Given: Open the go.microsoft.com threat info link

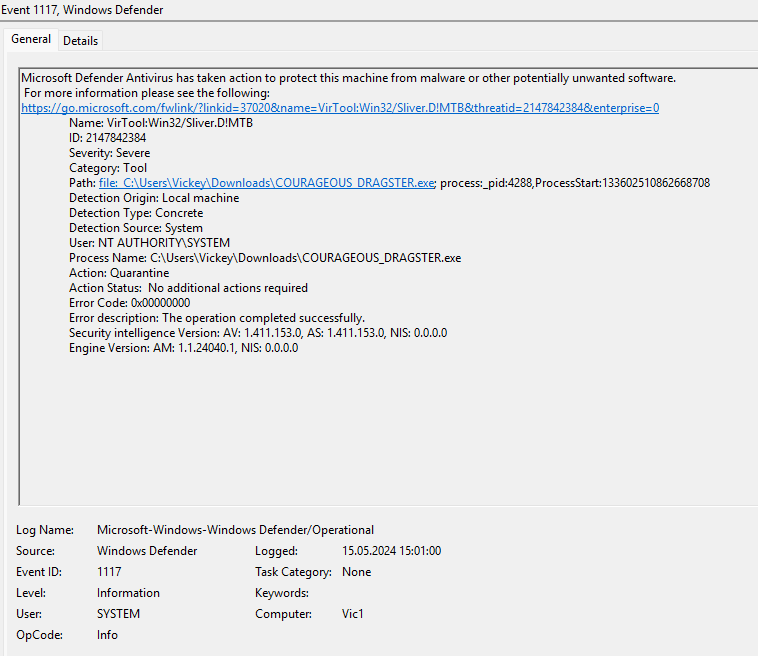Looking at the screenshot, I should pyautogui.click(x=339, y=108).
